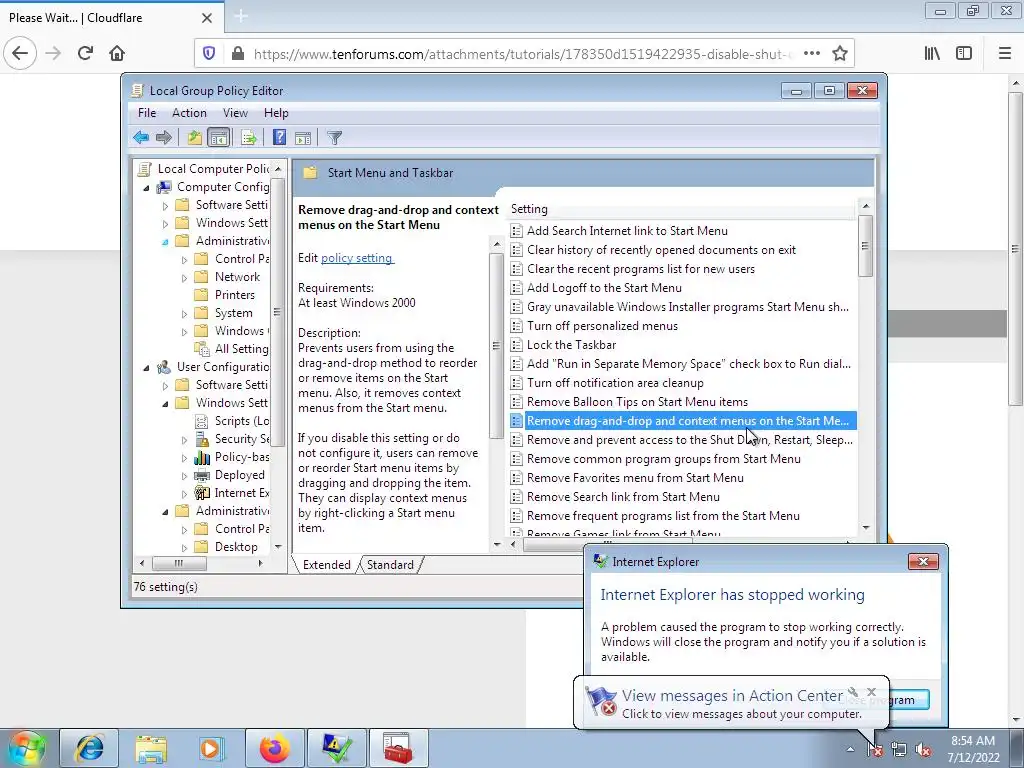Image resolution: width=1024 pixels, height=768 pixels.
Task: Expand the Security Settings tree node
Action: 184,440
